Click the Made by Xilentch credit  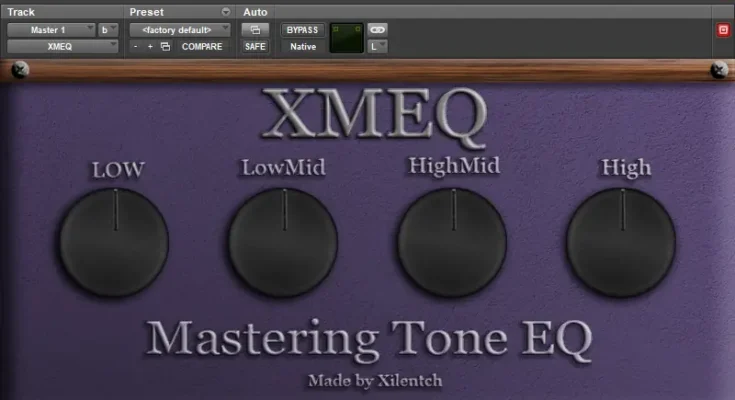click(375, 380)
